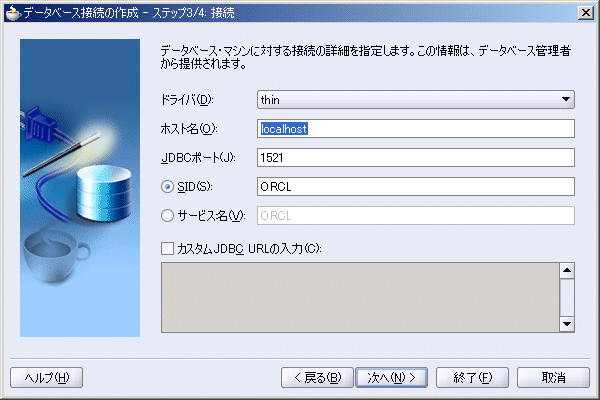Open the ドライバ thin dropdown

click(416, 100)
